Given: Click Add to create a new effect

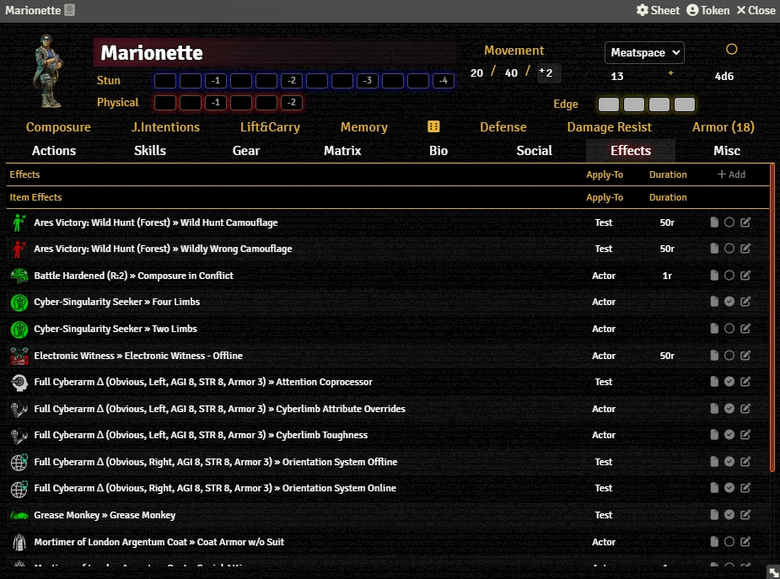Looking at the screenshot, I should coord(731,175).
